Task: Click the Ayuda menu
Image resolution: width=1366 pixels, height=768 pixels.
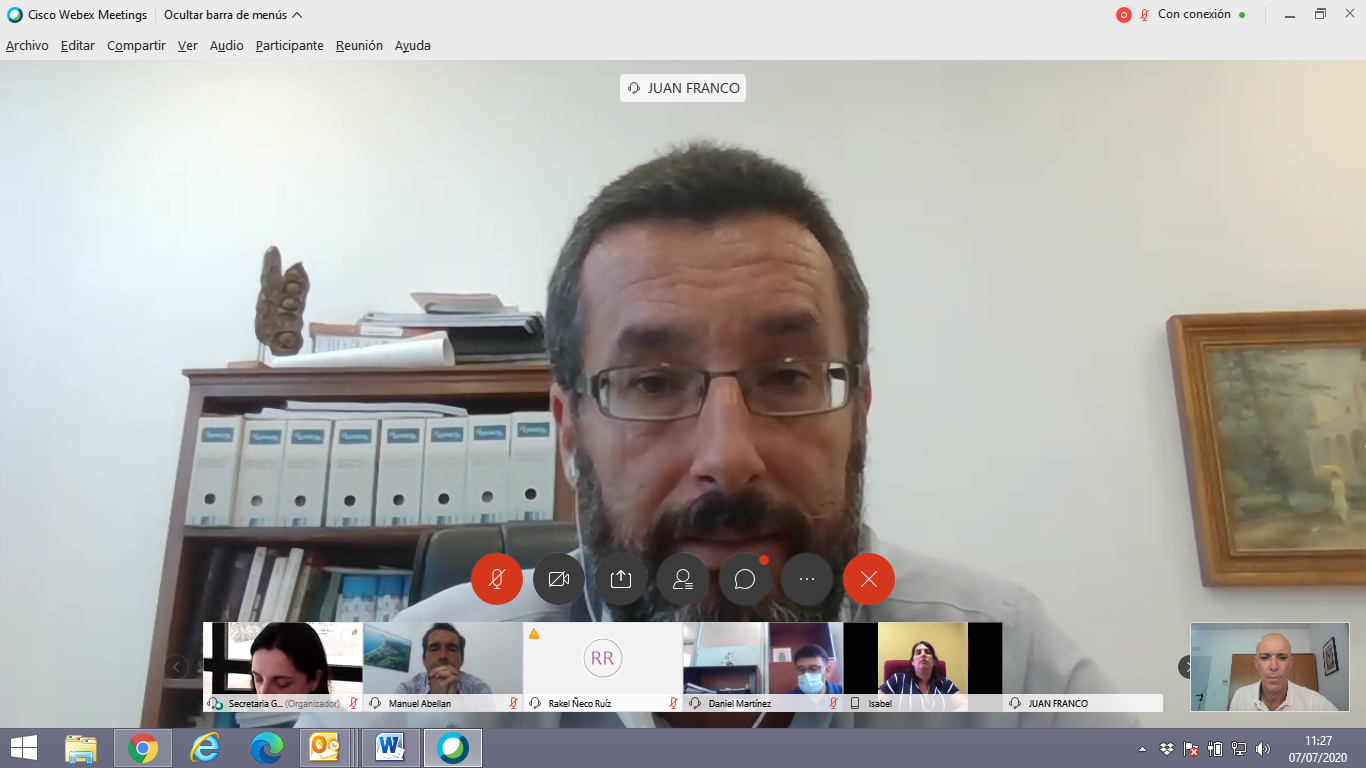Action: point(412,46)
